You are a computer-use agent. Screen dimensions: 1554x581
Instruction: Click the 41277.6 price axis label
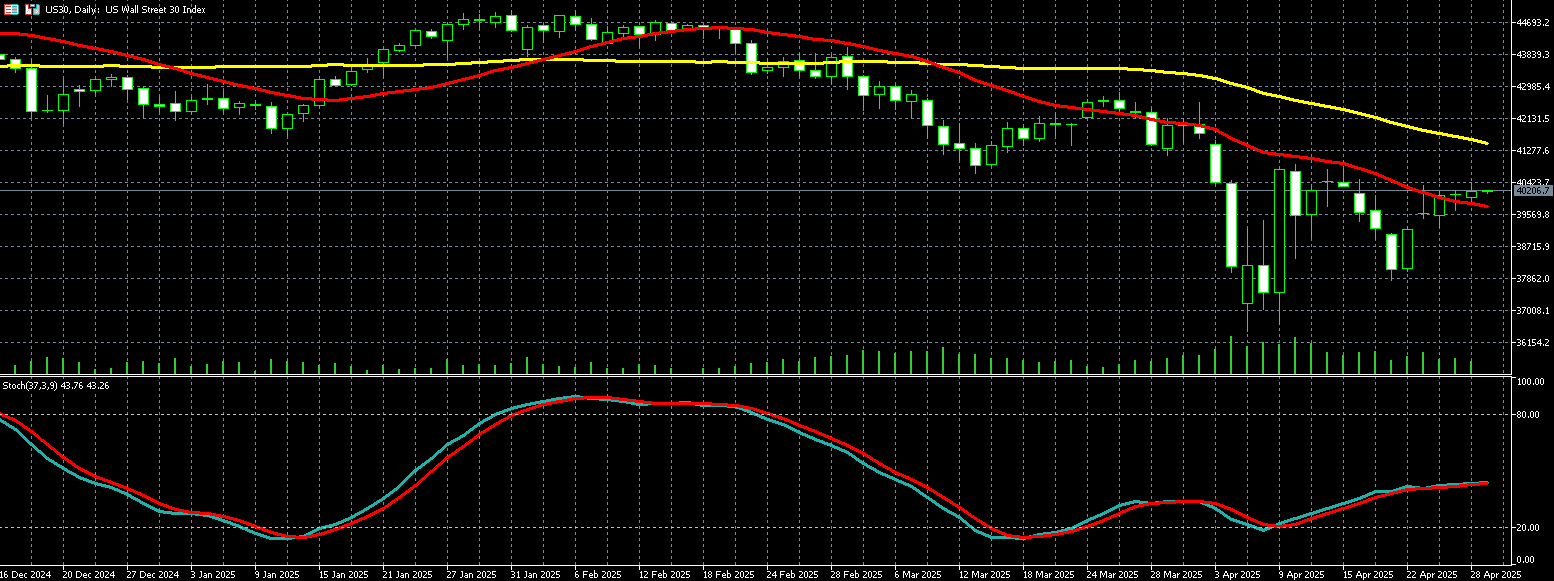click(x=1533, y=151)
